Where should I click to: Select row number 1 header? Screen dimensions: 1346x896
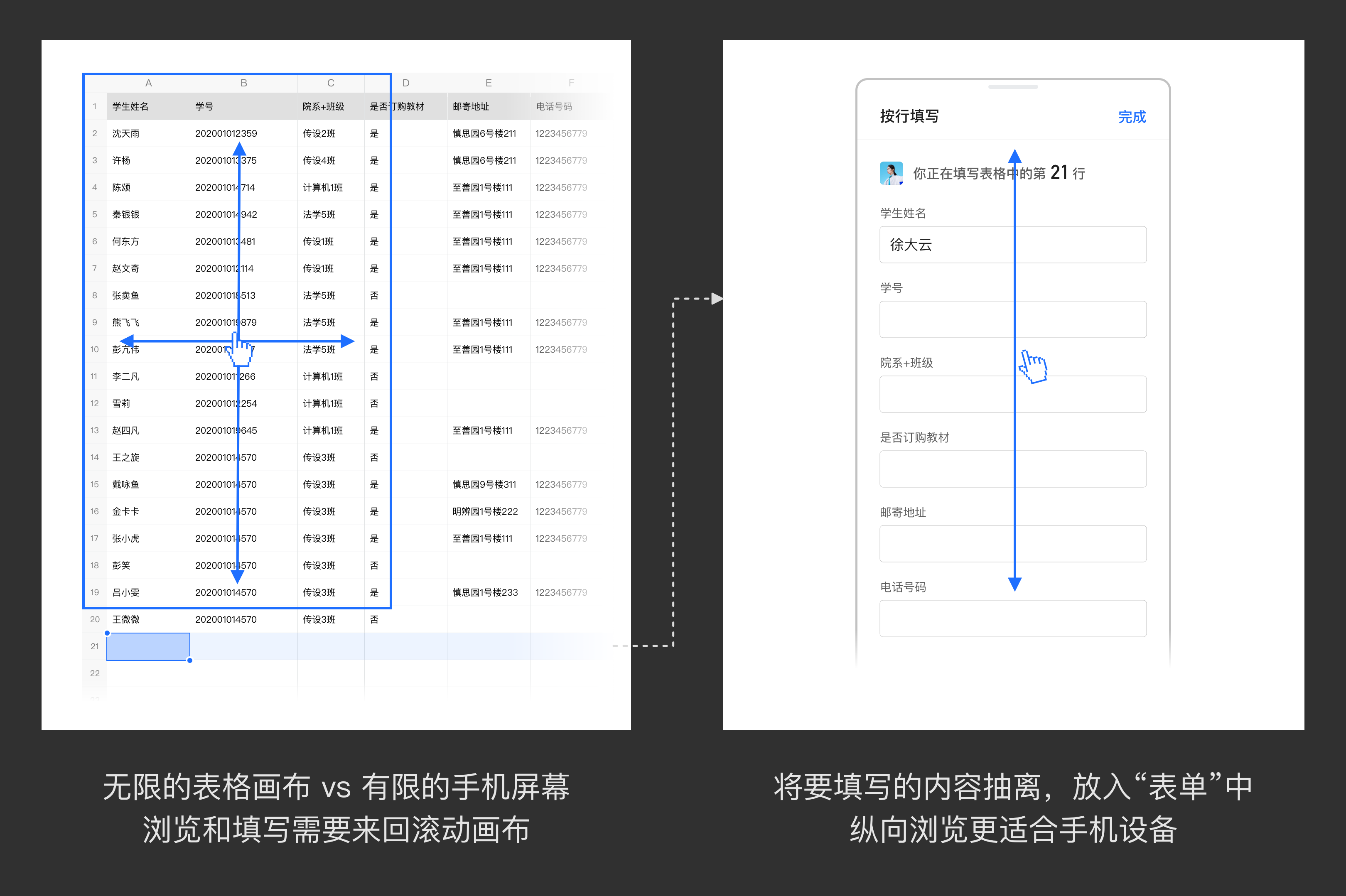tap(95, 106)
